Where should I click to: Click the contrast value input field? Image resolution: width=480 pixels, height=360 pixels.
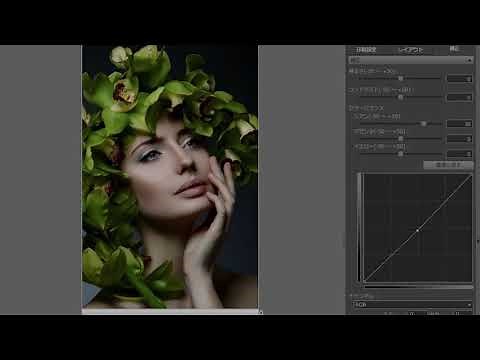click(459, 97)
